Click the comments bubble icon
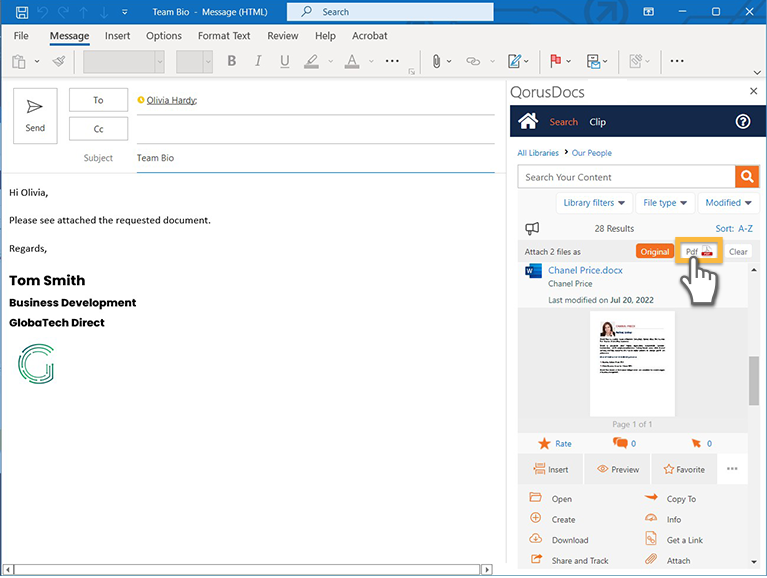This screenshot has width=767, height=578. 620,443
